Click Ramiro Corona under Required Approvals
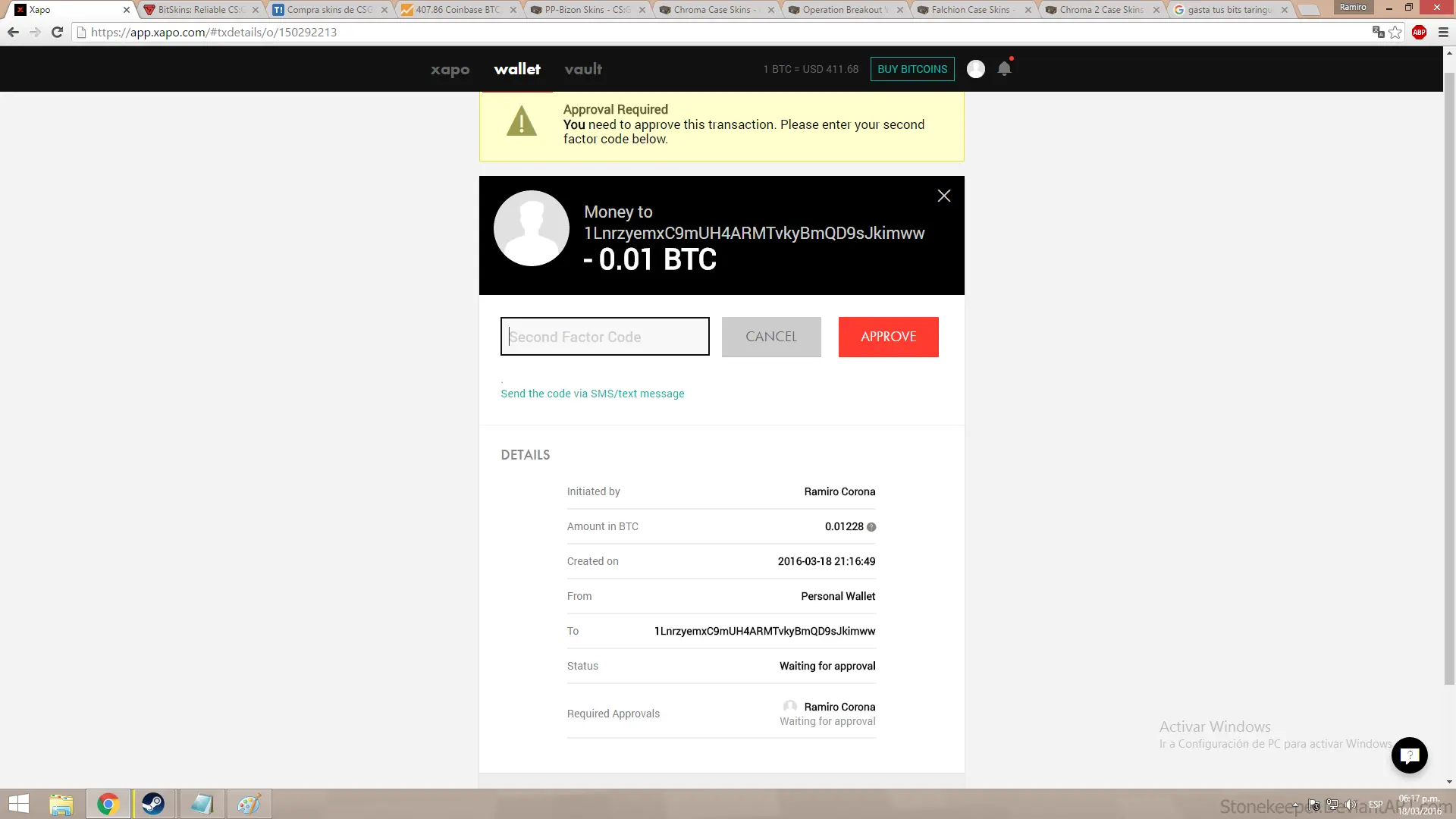Image resolution: width=1456 pixels, height=819 pixels. [x=839, y=707]
